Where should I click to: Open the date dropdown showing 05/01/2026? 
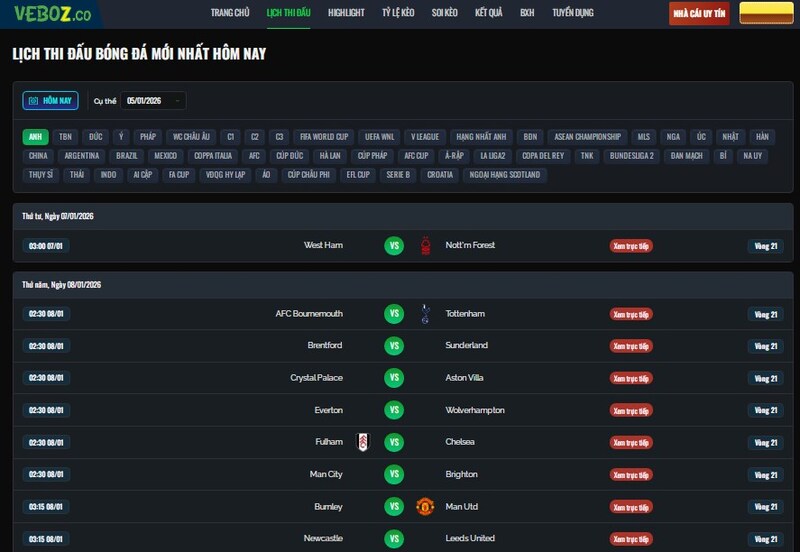[x=153, y=101]
